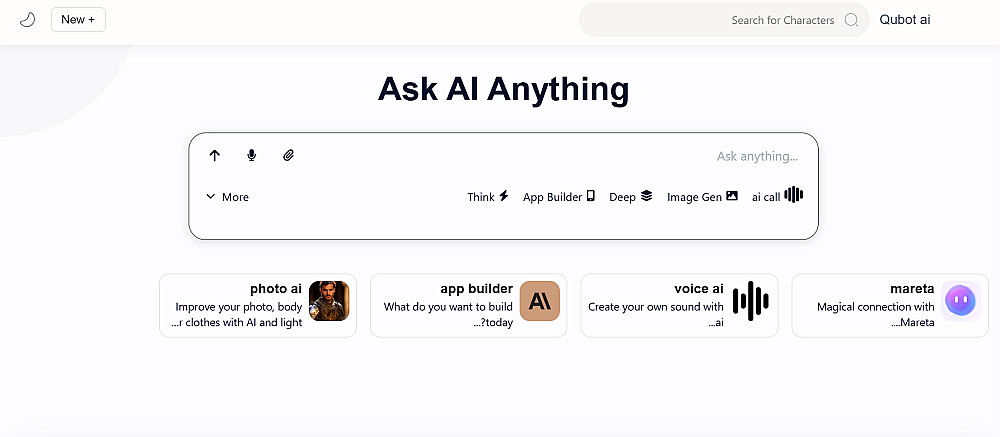The height and width of the screenshot is (437, 1000).
Task: Select the App Builder mode
Action: 559,197
